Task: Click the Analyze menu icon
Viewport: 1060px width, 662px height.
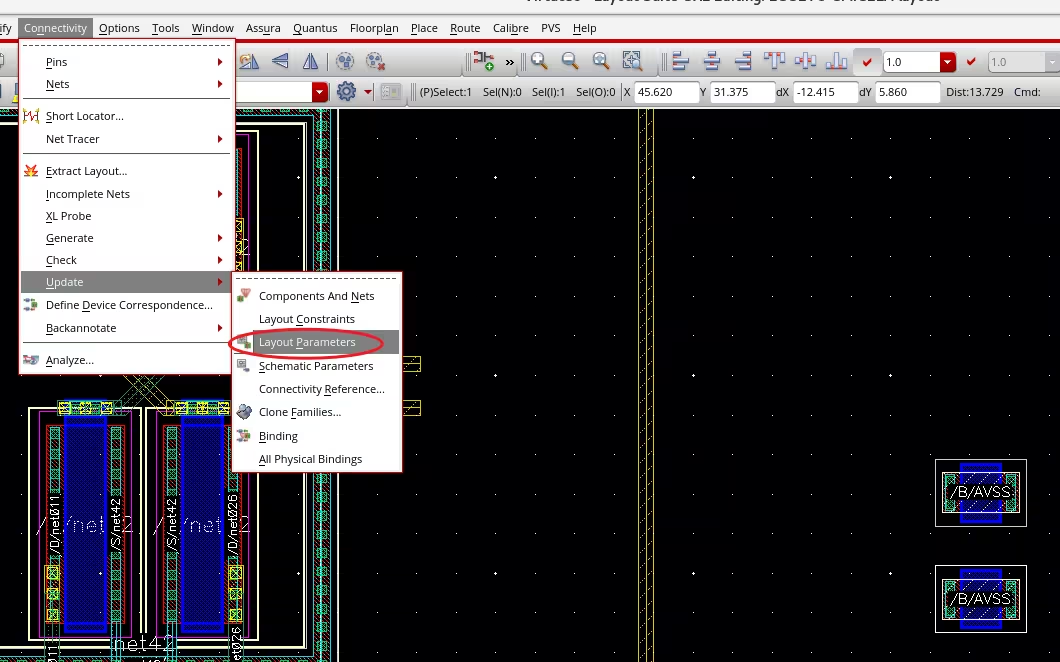Action: point(31,360)
